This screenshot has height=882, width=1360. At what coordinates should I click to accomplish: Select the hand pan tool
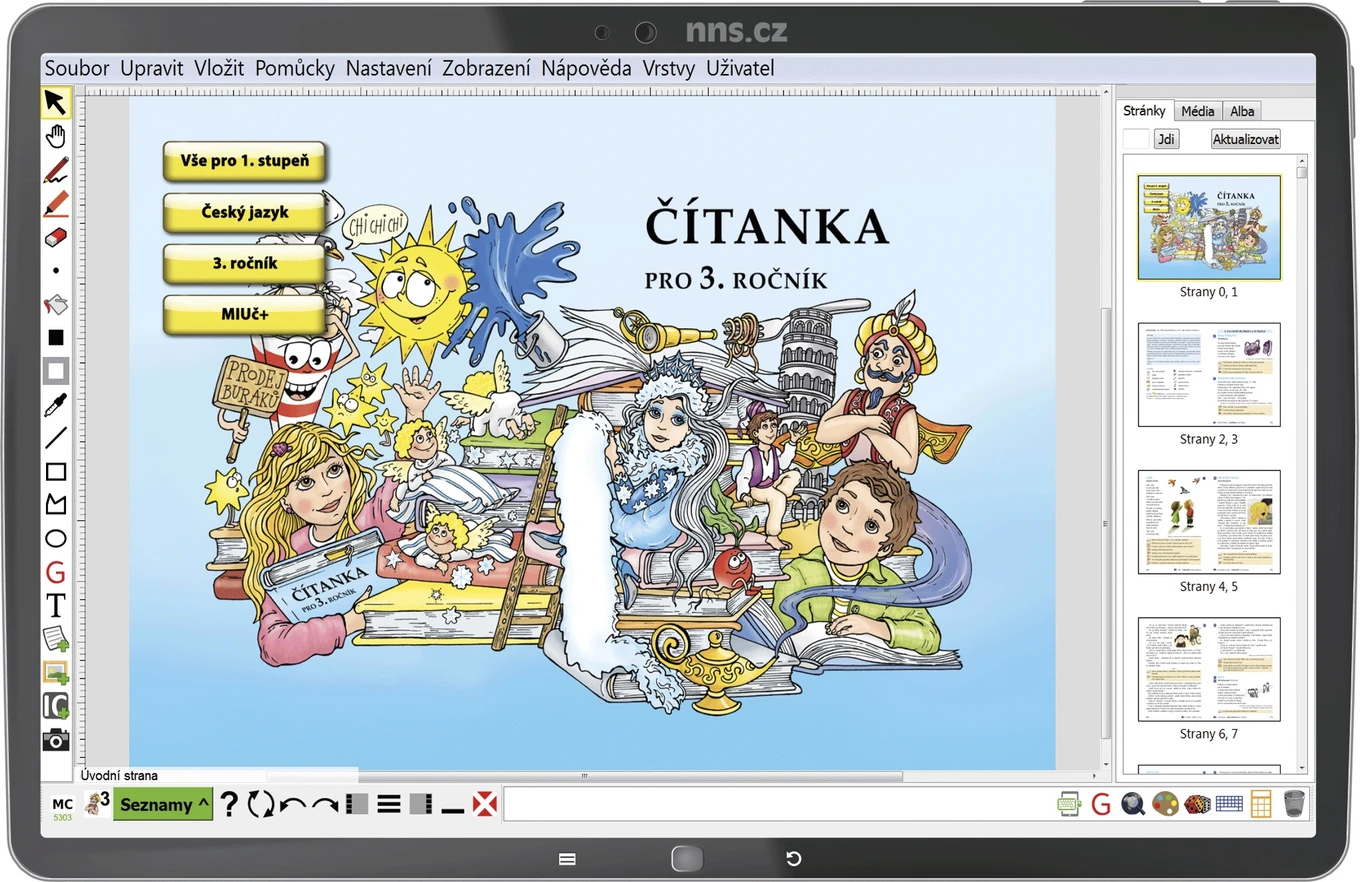pos(56,137)
